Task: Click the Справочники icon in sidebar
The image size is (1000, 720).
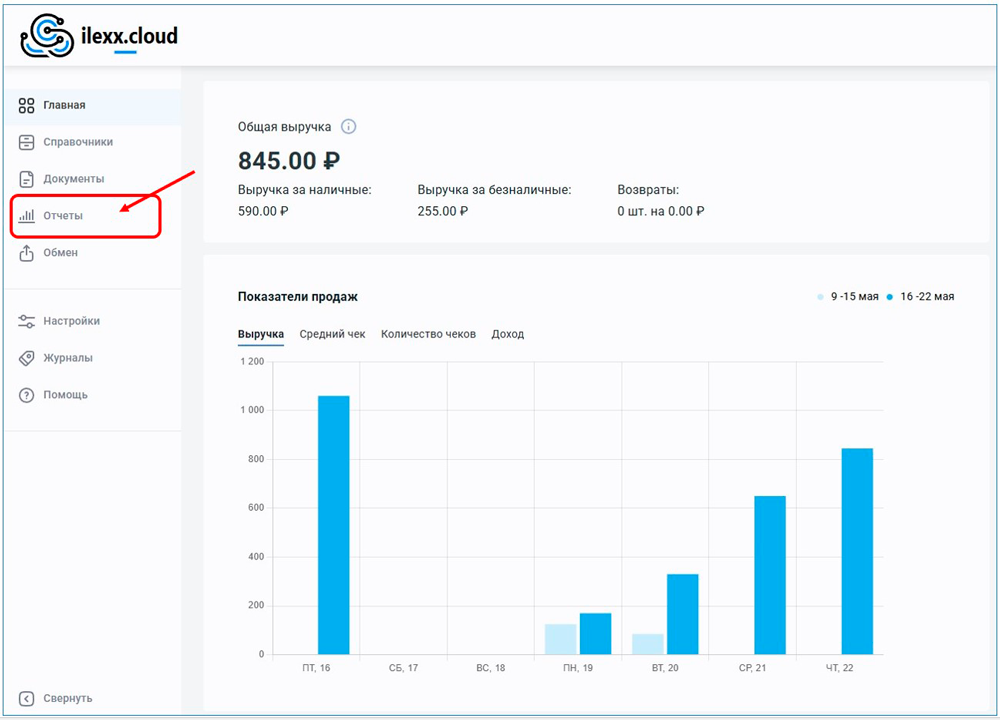Action: pos(27,143)
